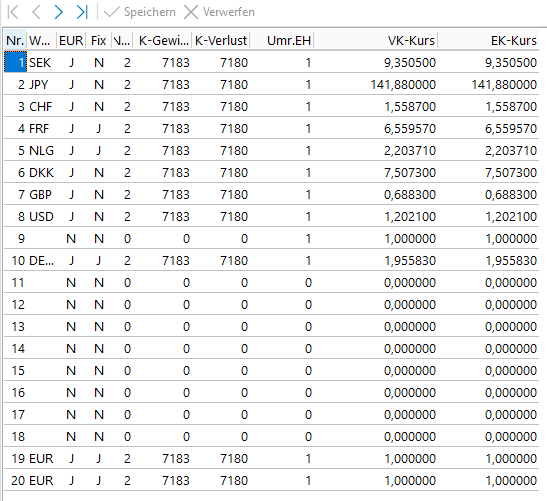Go to first record navigation arrow

tap(13, 12)
